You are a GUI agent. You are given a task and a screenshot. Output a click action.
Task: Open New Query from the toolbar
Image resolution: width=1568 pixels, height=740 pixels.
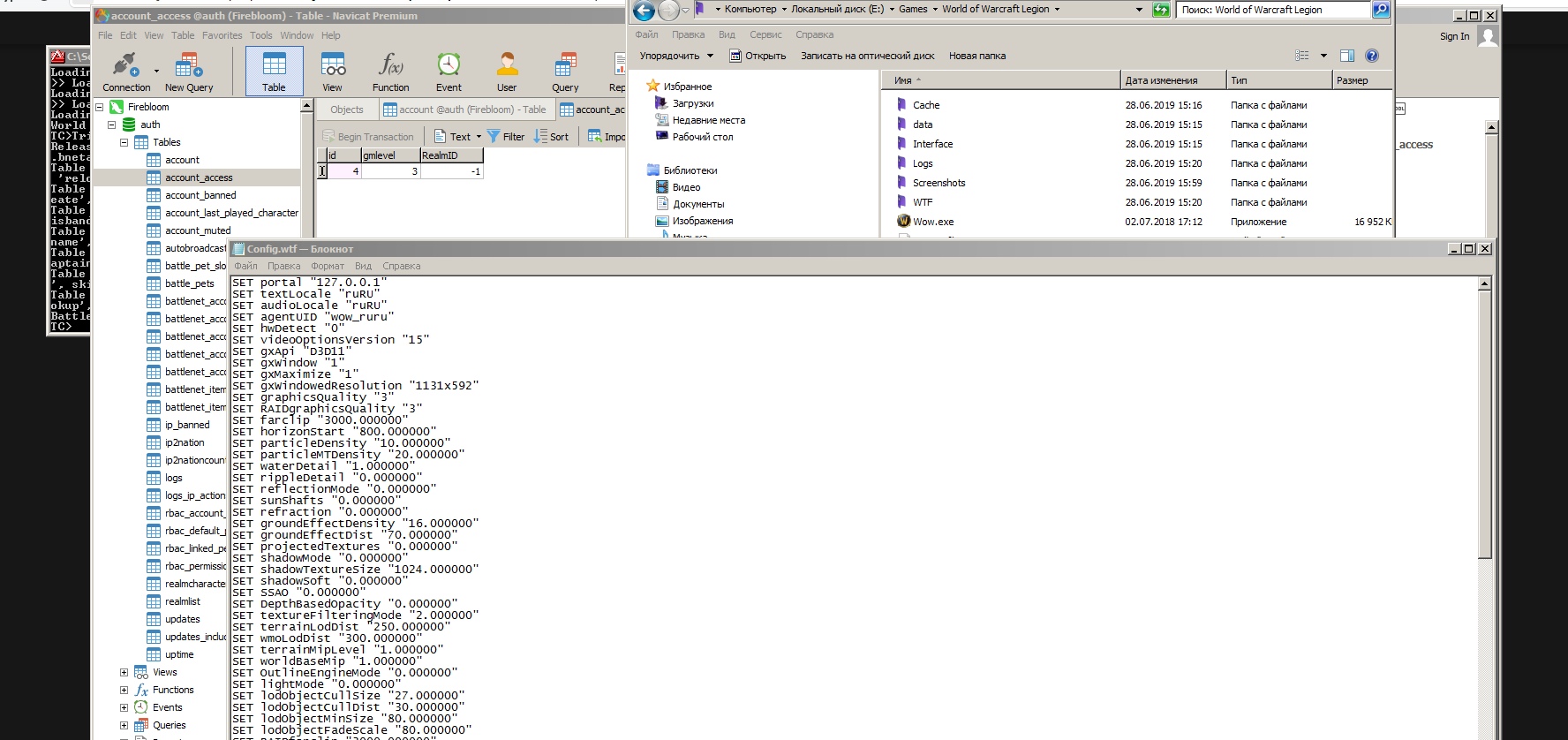click(189, 72)
